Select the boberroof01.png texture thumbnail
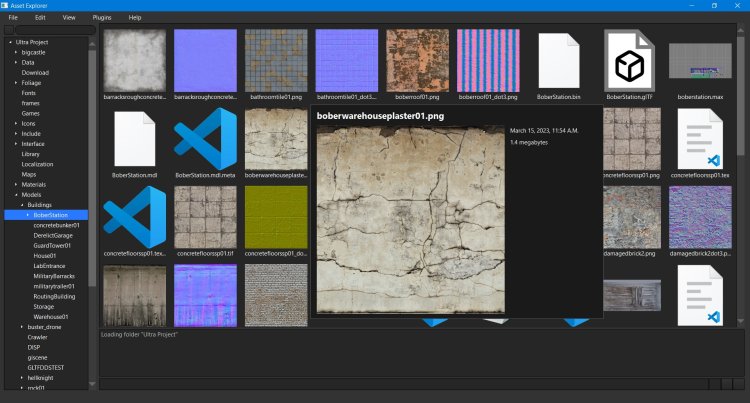The width and height of the screenshot is (750, 403). point(417,60)
